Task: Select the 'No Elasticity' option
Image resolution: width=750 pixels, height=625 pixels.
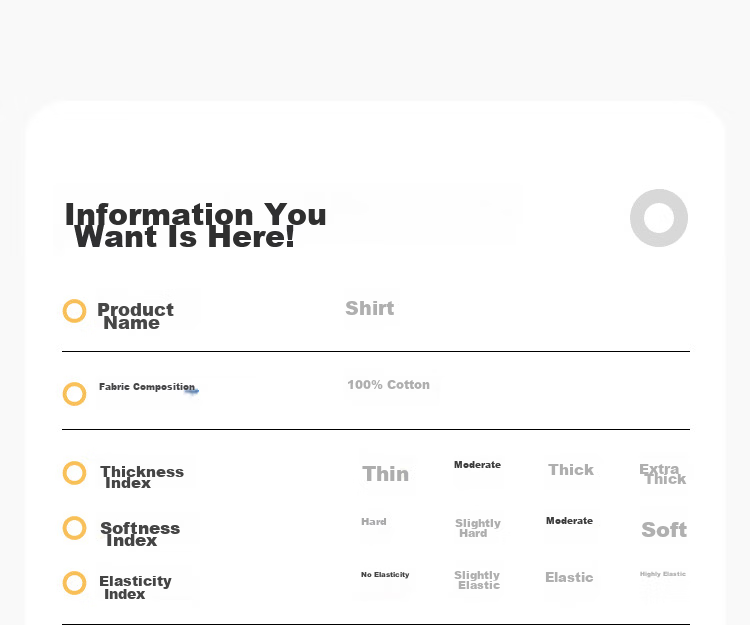Action: click(x=385, y=574)
